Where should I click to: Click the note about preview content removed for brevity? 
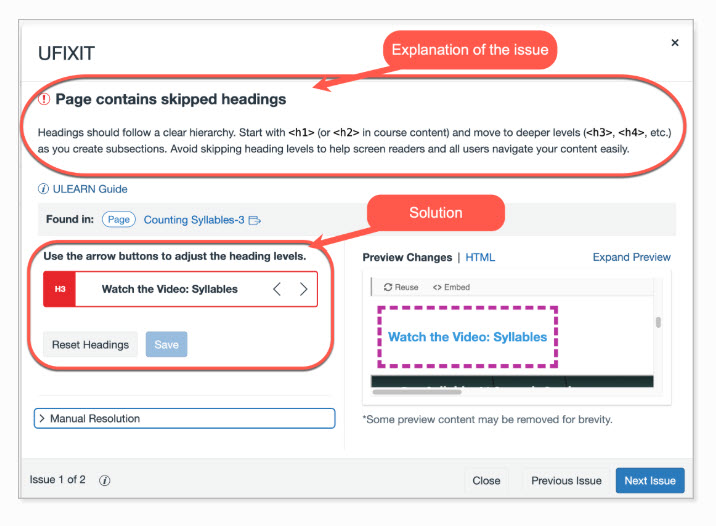pos(487,420)
